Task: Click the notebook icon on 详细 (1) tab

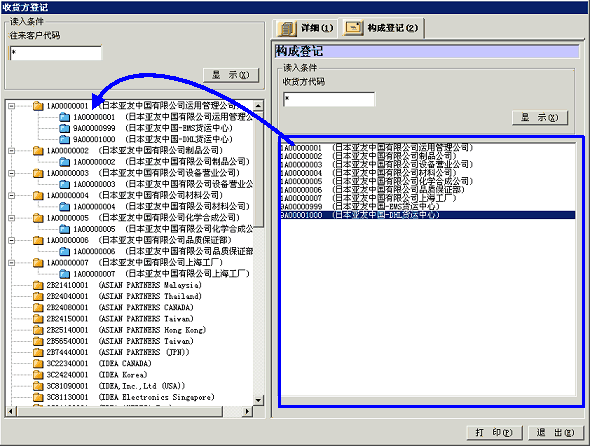Action: coord(287,28)
